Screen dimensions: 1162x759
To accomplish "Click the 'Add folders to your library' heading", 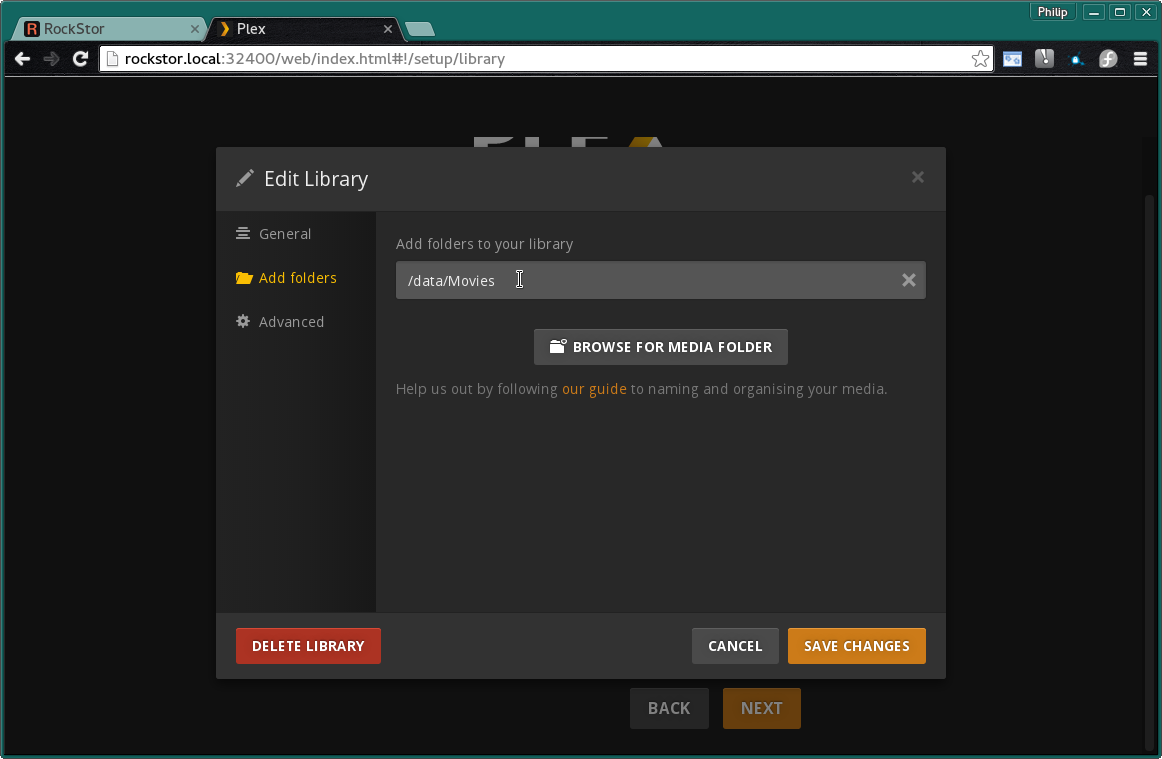I will pyautogui.click(x=484, y=244).
